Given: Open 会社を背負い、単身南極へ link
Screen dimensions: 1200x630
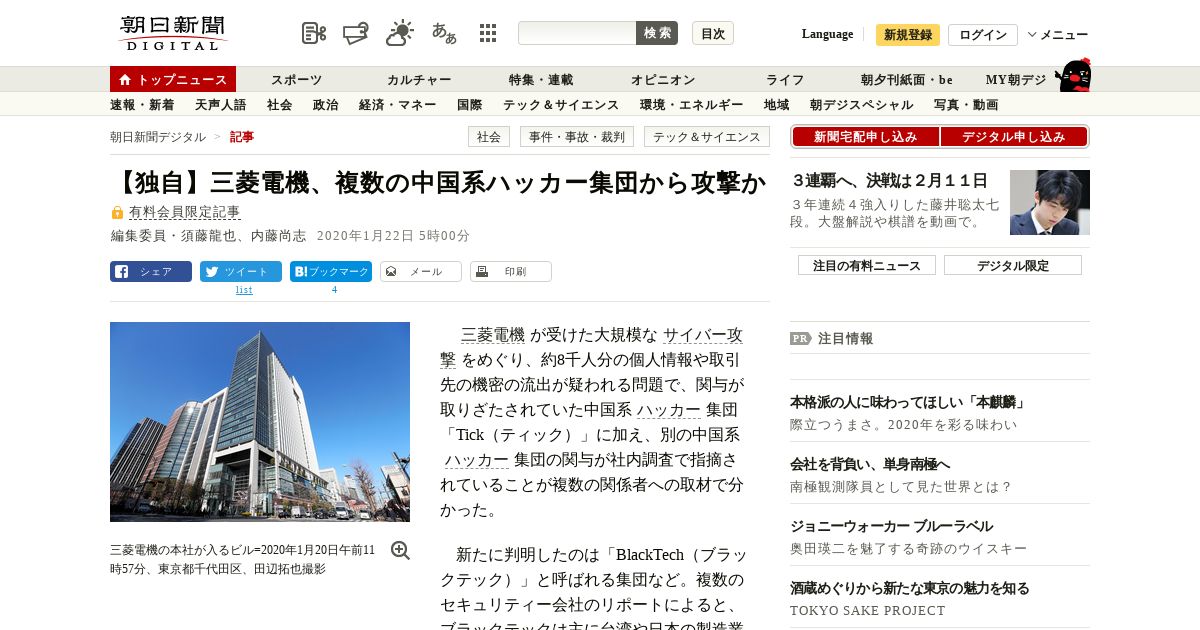Looking at the screenshot, I should (x=870, y=464).
